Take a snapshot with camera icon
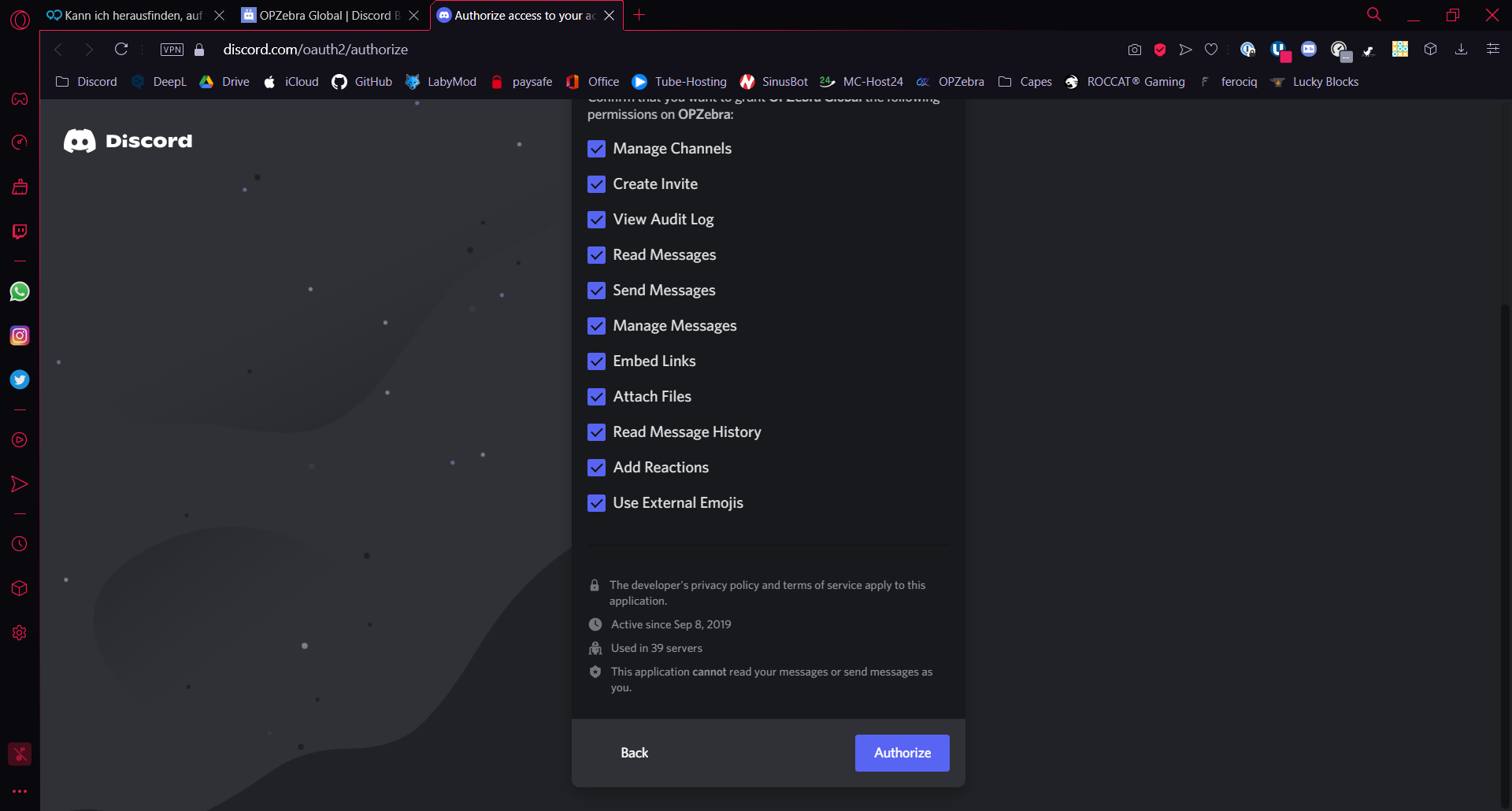 1135,50
